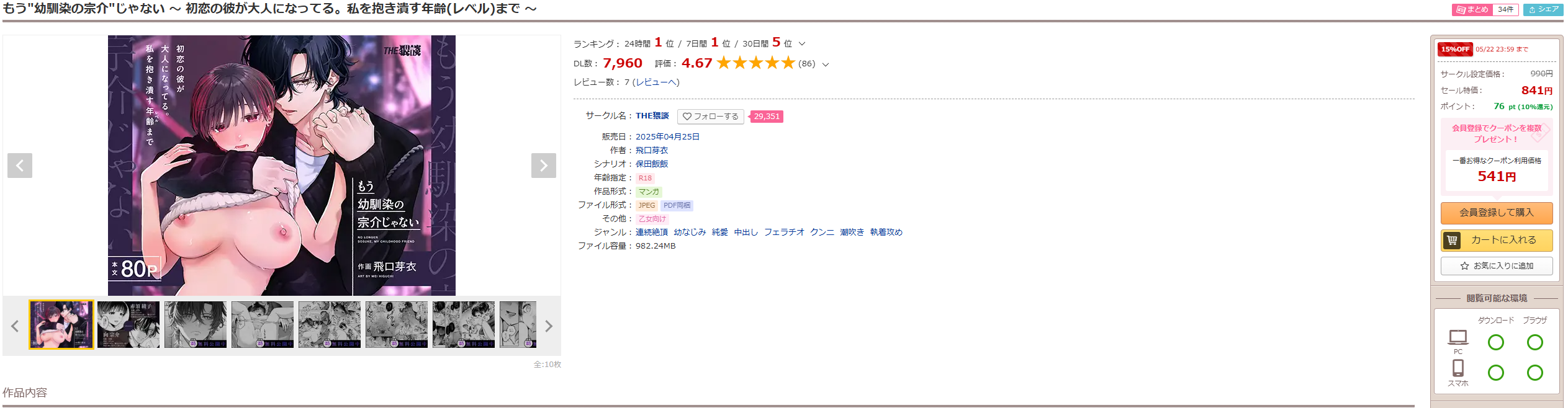
Task: Select the character profile thumbnail with 赤羽綾子
Action: 128,325
